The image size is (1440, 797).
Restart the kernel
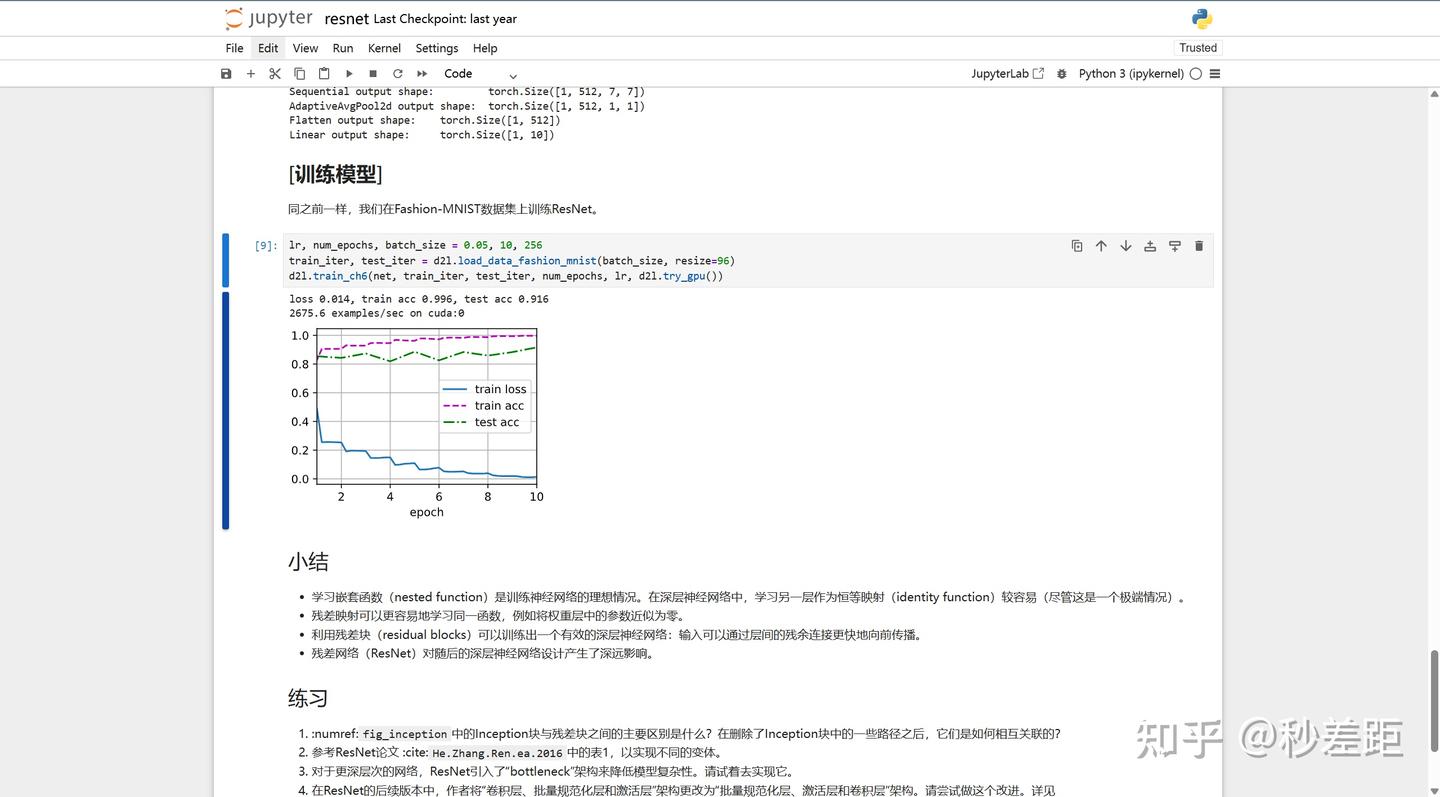pyautogui.click(x=397, y=73)
